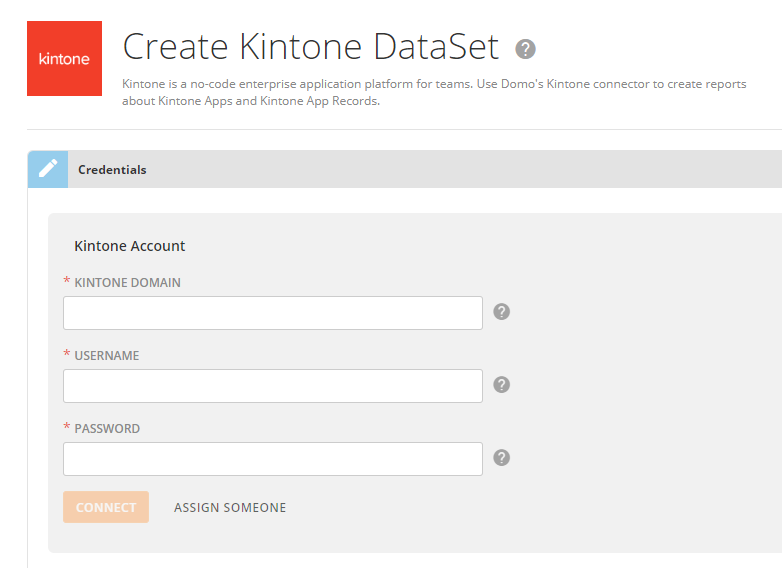Show help for Password field
The width and height of the screenshot is (782, 568).
pyautogui.click(x=501, y=458)
